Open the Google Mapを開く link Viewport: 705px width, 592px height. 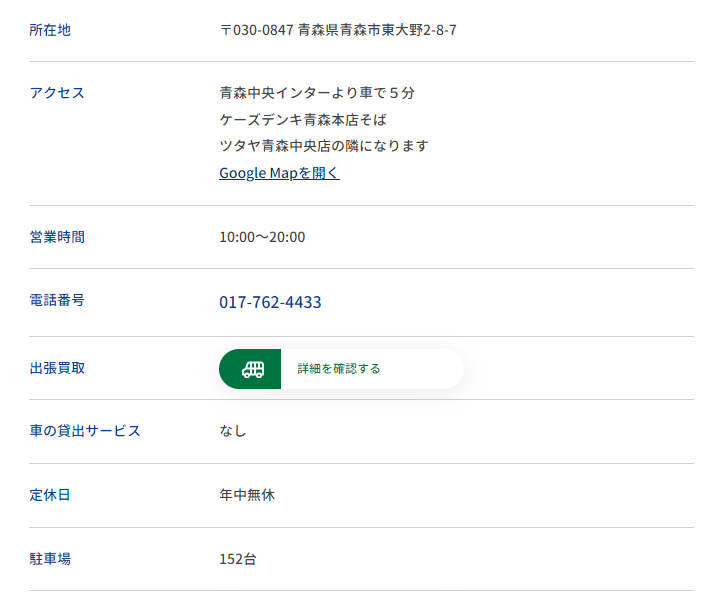[x=279, y=173]
